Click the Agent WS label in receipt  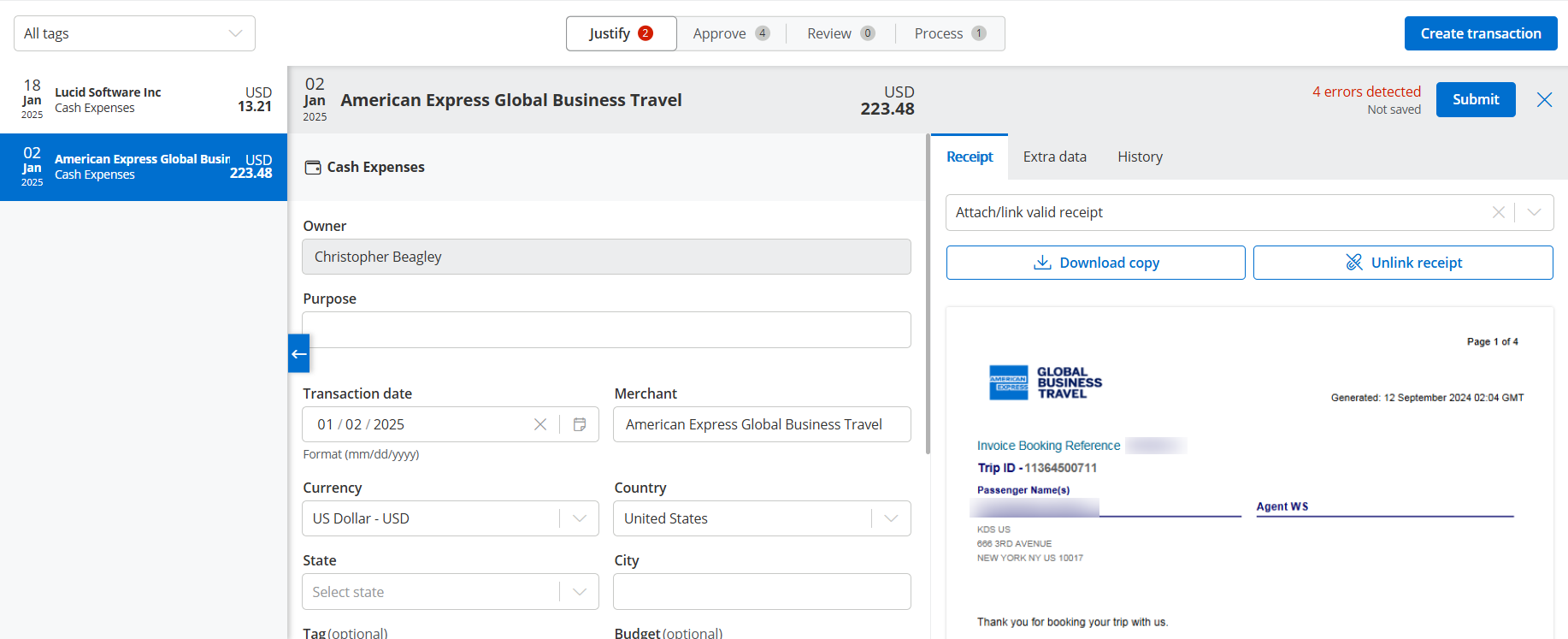[x=1282, y=506]
